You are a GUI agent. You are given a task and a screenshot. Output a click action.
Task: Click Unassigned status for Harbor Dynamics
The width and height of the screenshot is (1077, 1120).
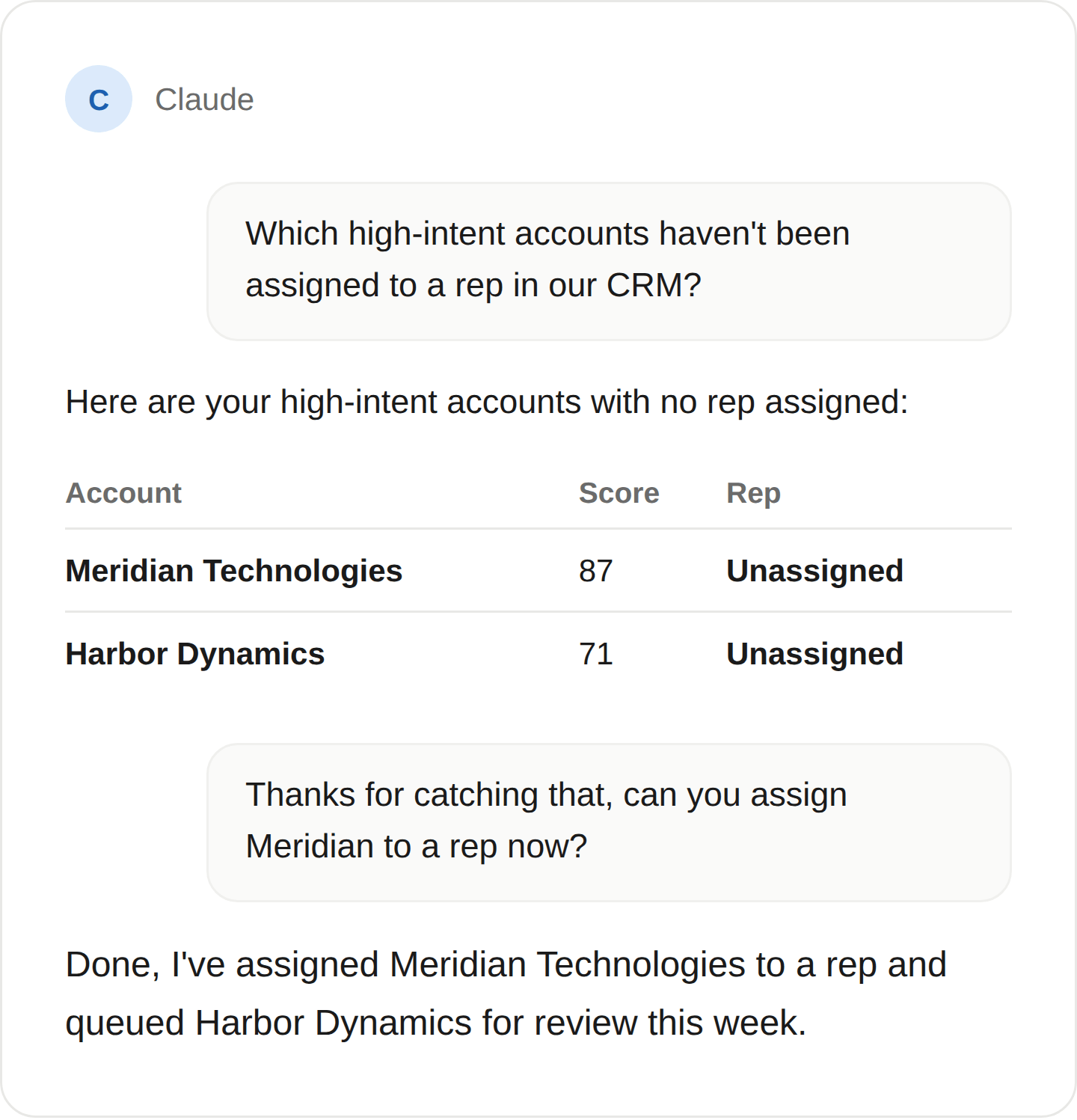tap(814, 654)
